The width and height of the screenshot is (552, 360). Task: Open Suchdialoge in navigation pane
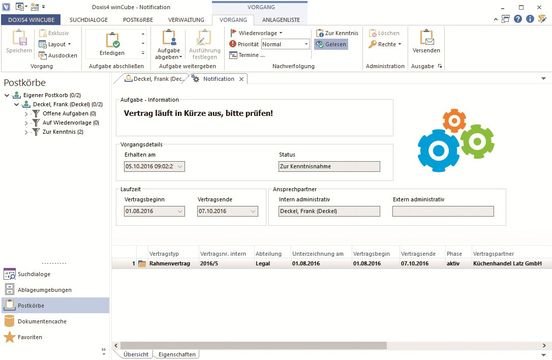coord(55,274)
